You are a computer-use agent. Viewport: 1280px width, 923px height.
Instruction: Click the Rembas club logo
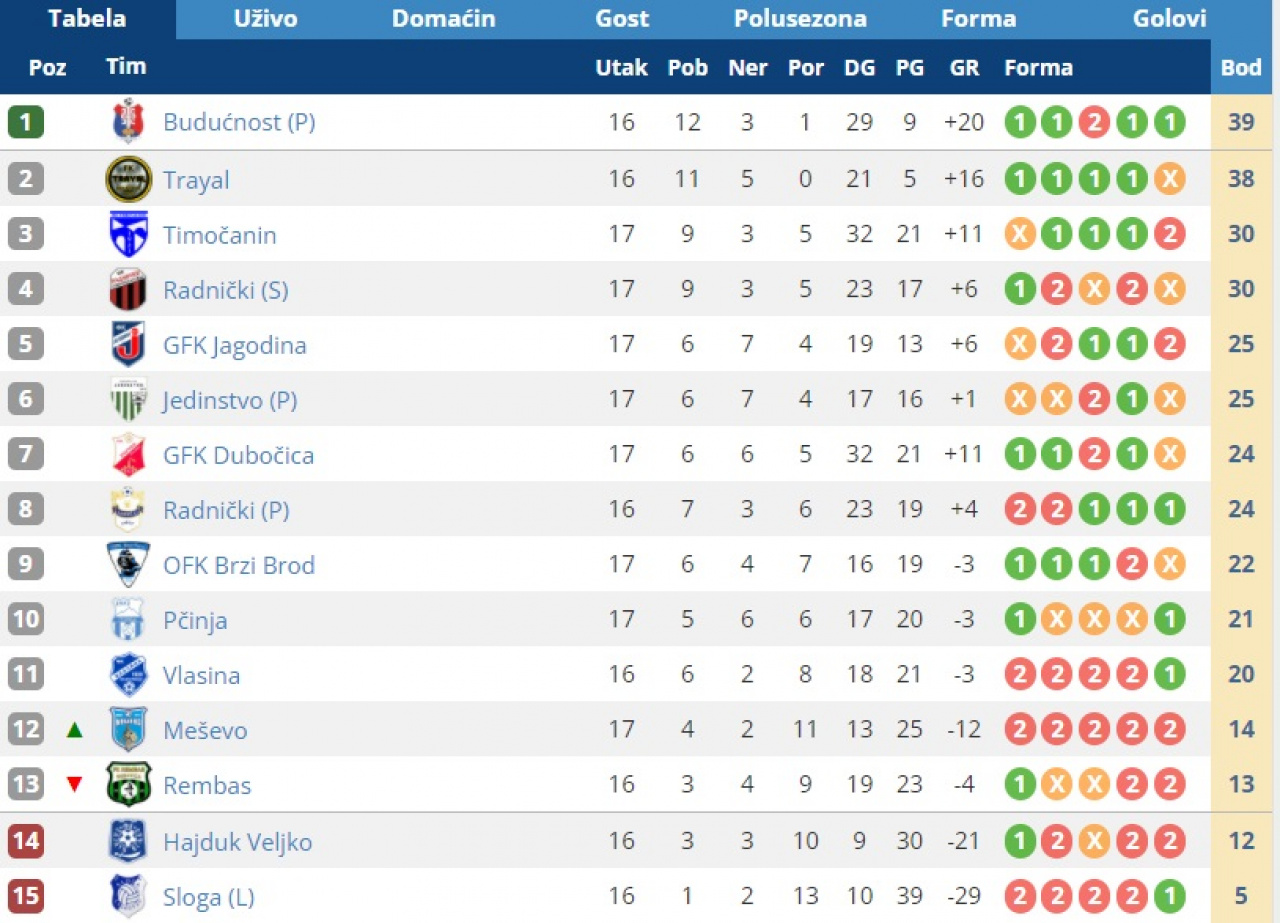click(128, 785)
